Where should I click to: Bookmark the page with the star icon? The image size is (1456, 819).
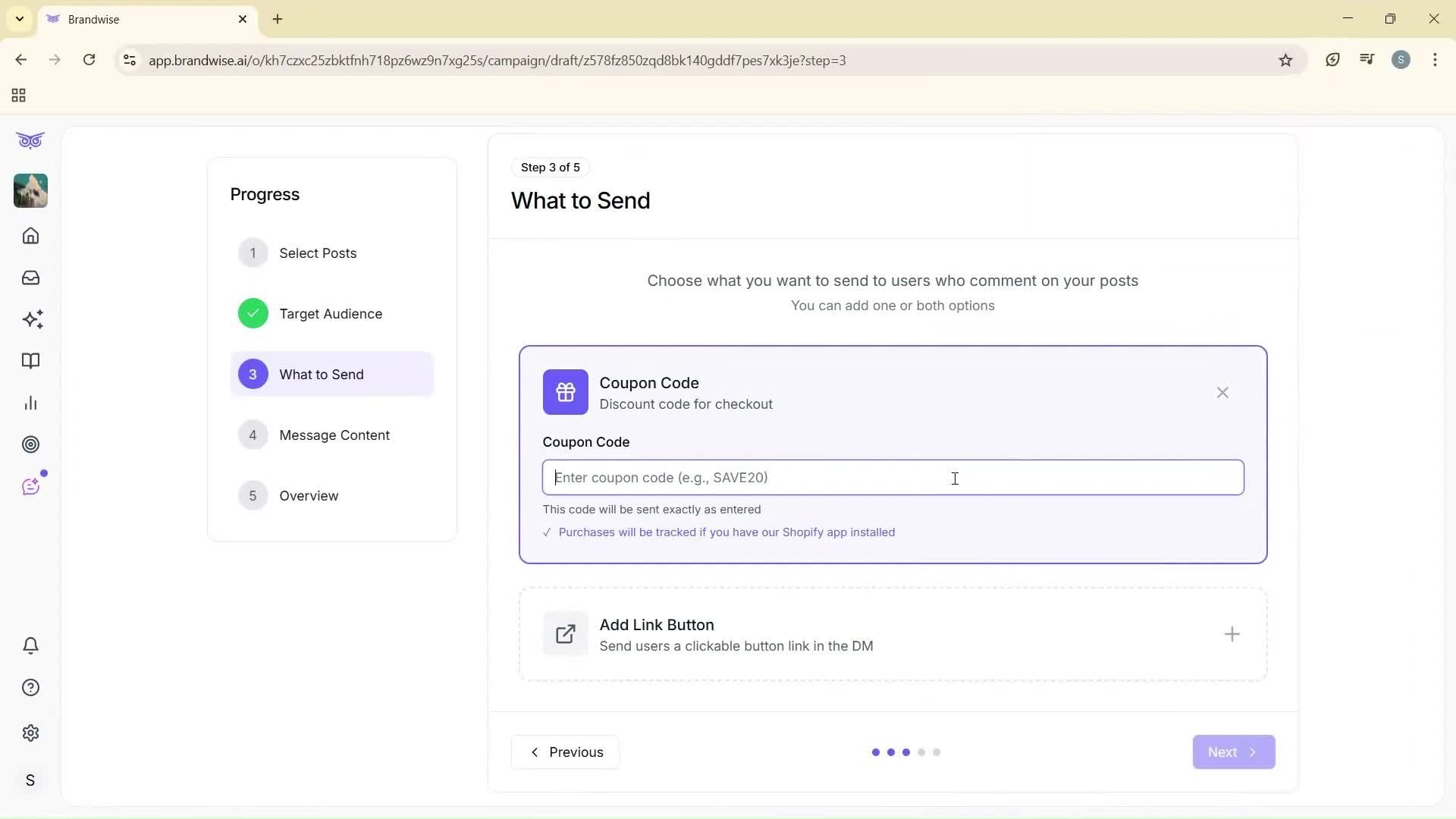click(x=1285, y=60)
